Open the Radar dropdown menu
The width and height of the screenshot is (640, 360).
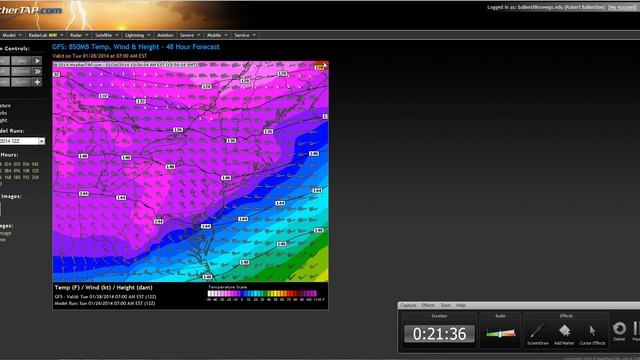point(79,35)
